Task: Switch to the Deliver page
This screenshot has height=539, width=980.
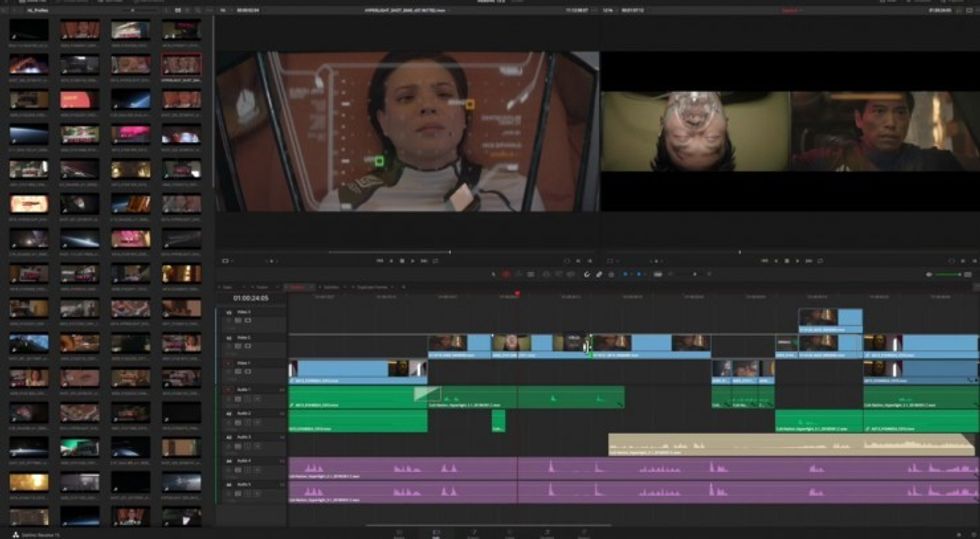Action: coord(584,533)
